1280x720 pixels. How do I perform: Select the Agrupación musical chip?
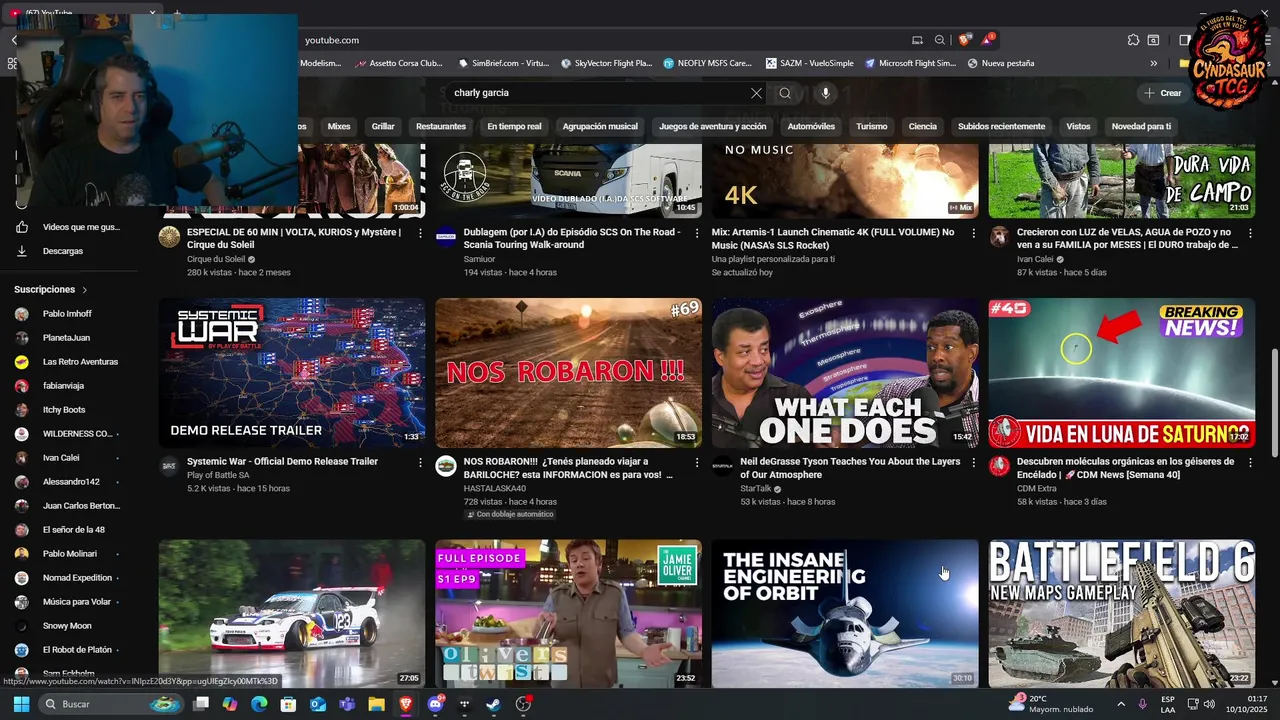click(x=600, y=127)
